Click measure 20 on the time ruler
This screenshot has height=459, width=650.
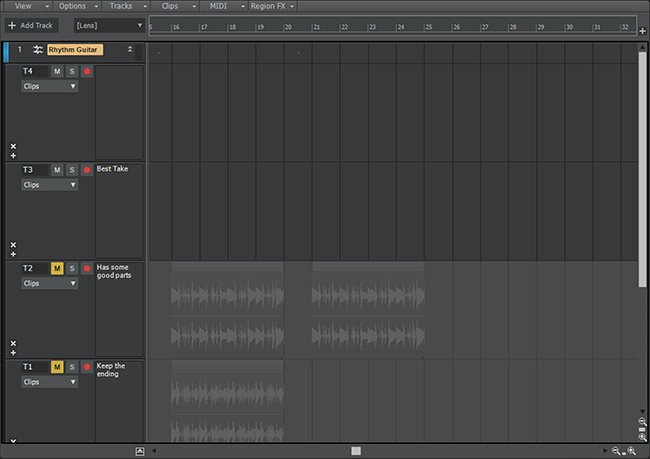(288, 27)
